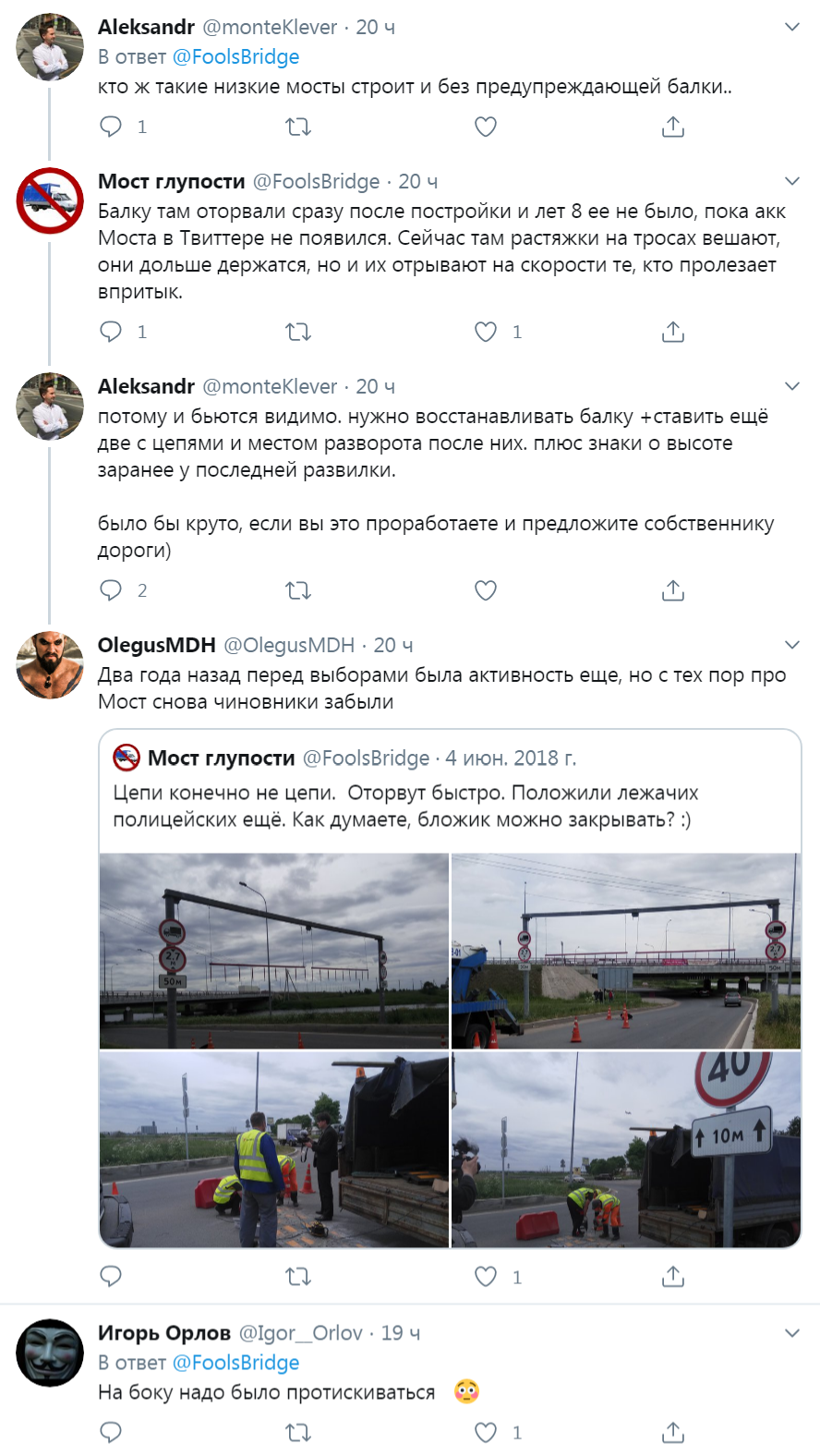The width and height of the screenshot is (820, 1456).
Task: Retweet Игорь Орлов's tweet
Action: [x=298, y=1432]
